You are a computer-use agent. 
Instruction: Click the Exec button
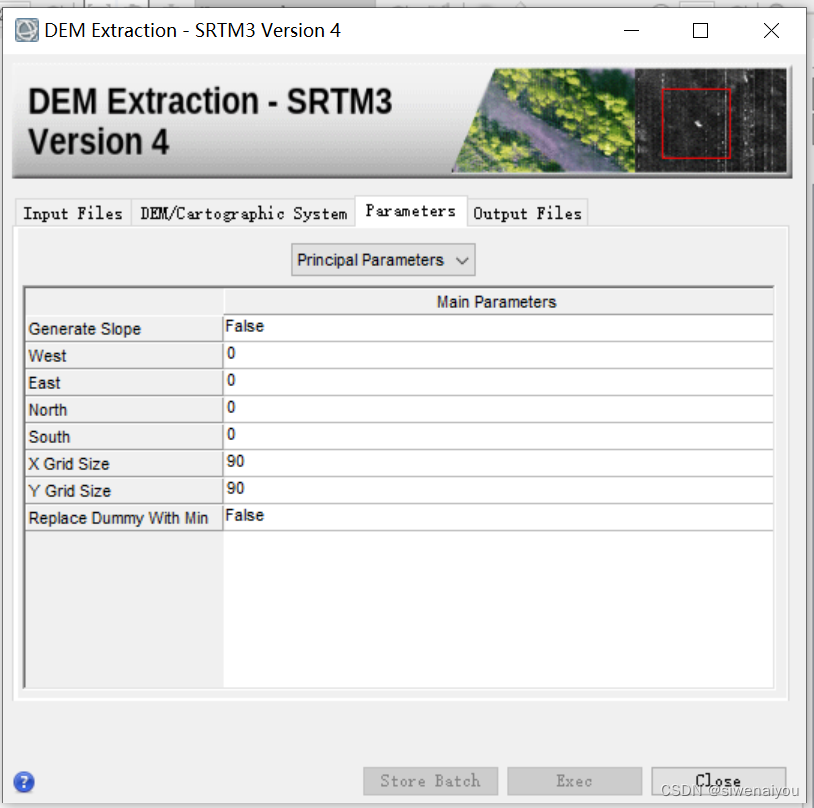[574, 781]
